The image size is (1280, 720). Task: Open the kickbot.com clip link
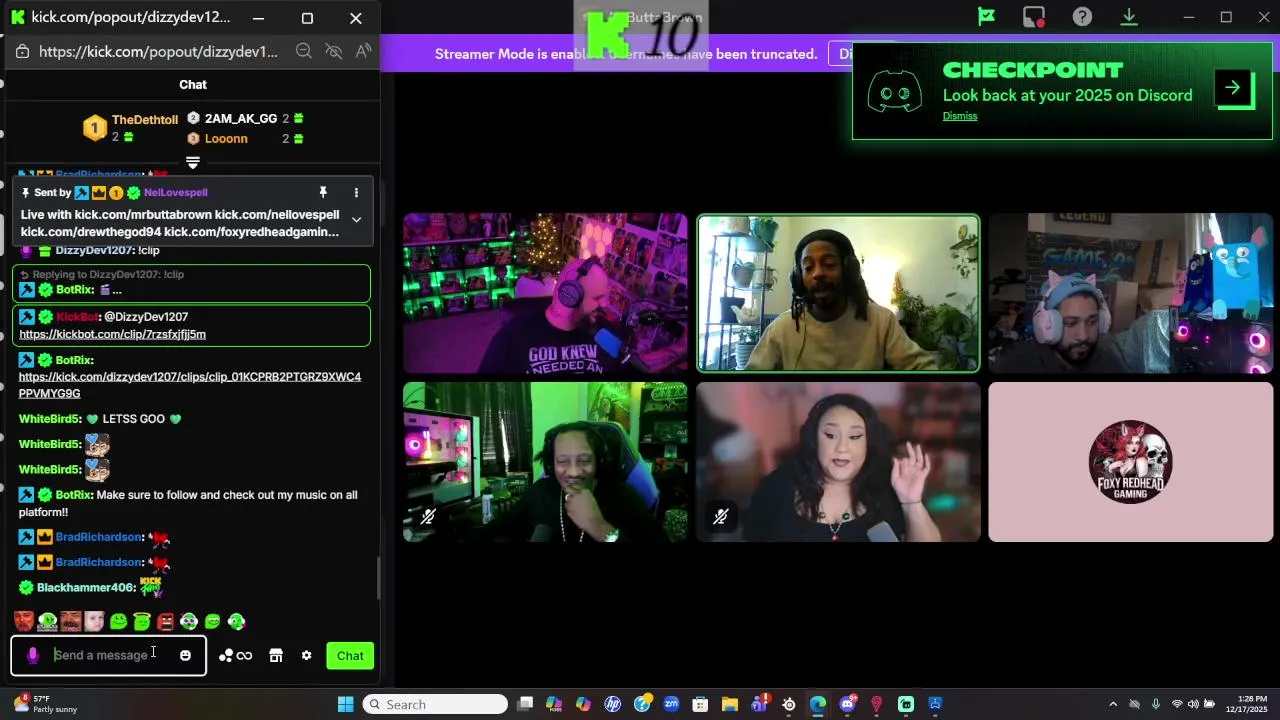[112, 334]
